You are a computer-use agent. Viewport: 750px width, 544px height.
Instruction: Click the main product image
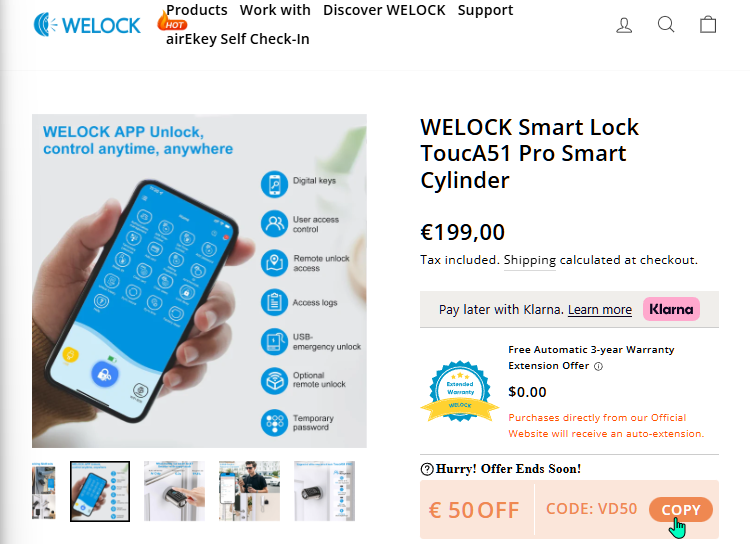coord(199,281)
